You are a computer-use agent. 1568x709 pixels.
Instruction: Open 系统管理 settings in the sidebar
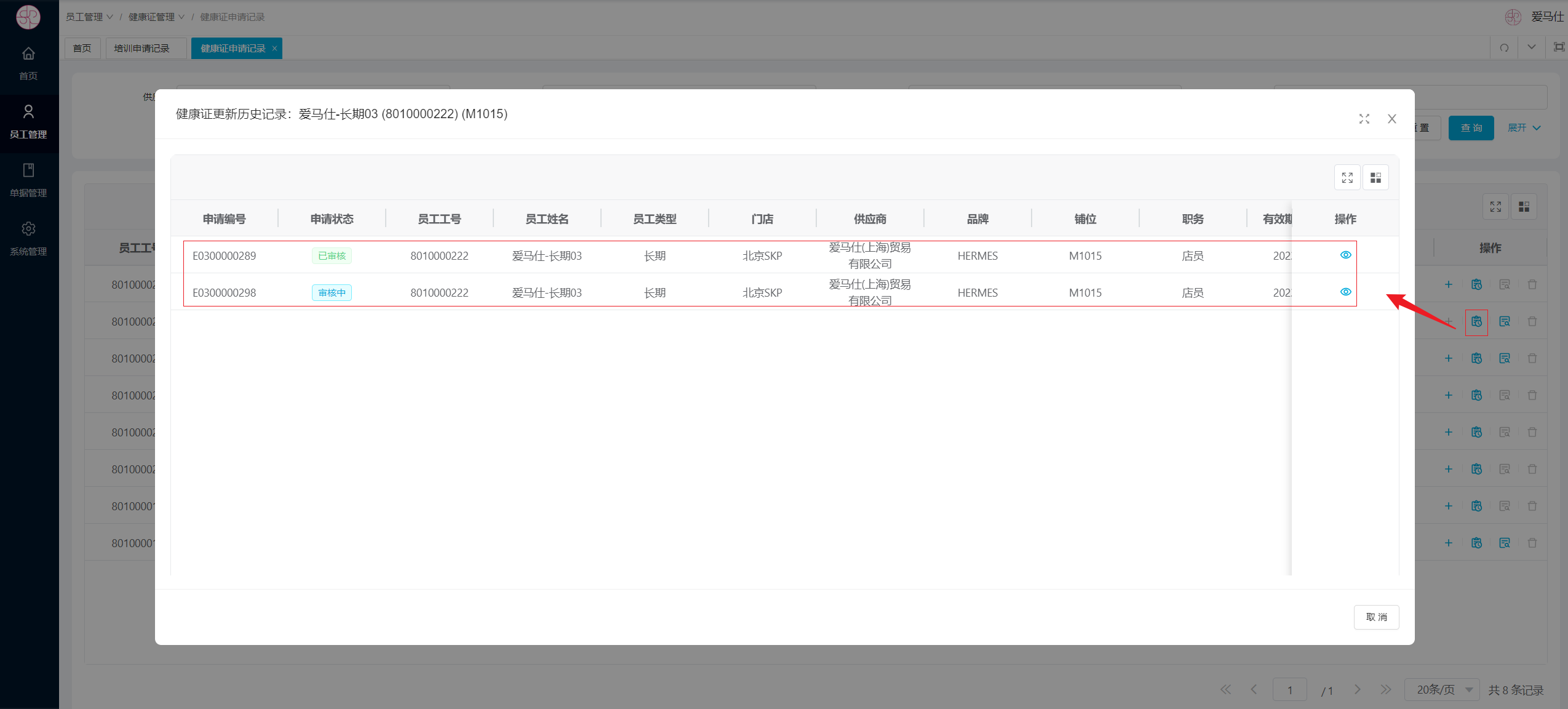click(x=28, y=239)
